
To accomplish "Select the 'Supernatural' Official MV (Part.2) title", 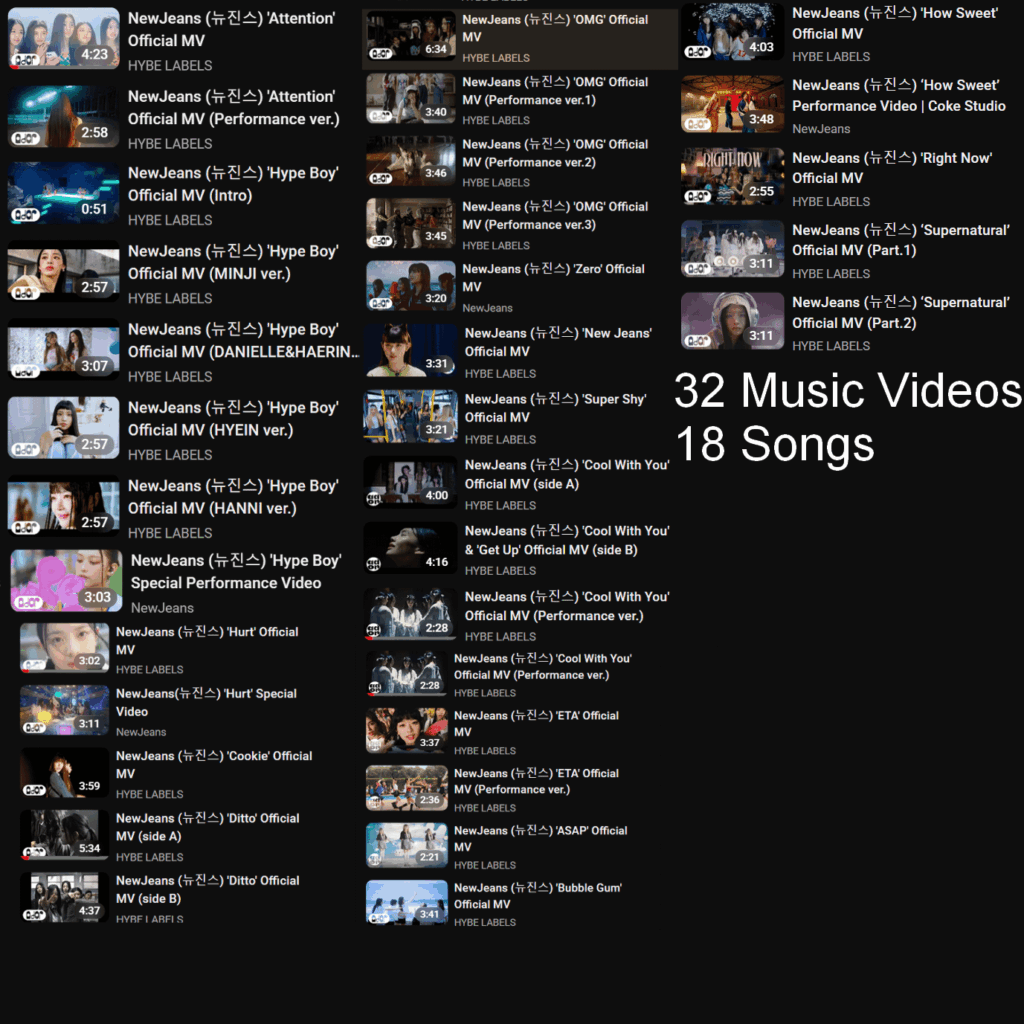I will point(901,312).
